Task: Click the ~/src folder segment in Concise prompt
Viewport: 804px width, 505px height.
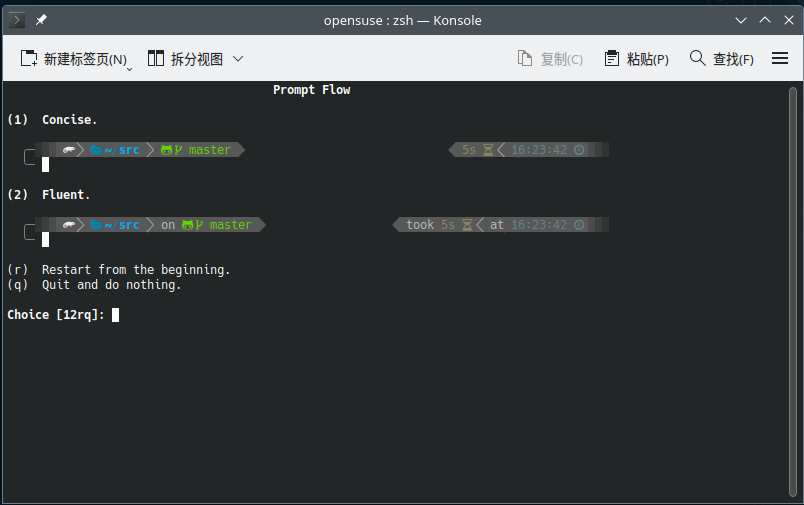Action: [x=115, y=150]
